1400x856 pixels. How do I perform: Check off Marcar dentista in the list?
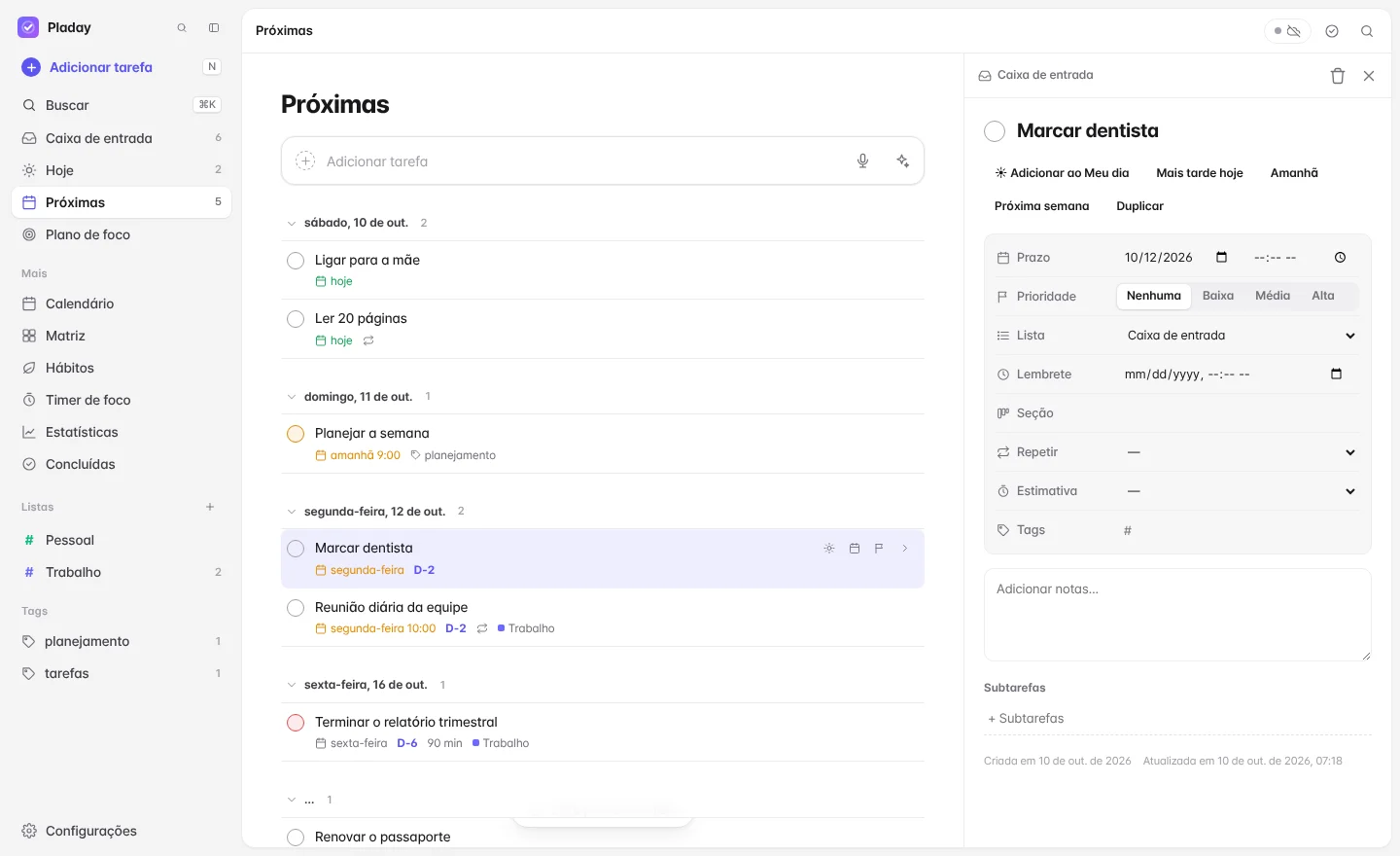[296, 549]
